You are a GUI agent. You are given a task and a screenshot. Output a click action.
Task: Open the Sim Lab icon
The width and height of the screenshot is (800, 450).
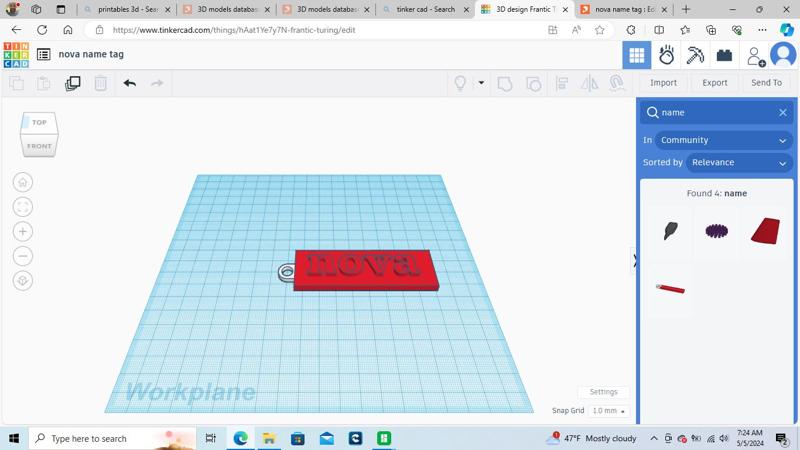click(666, 55)
